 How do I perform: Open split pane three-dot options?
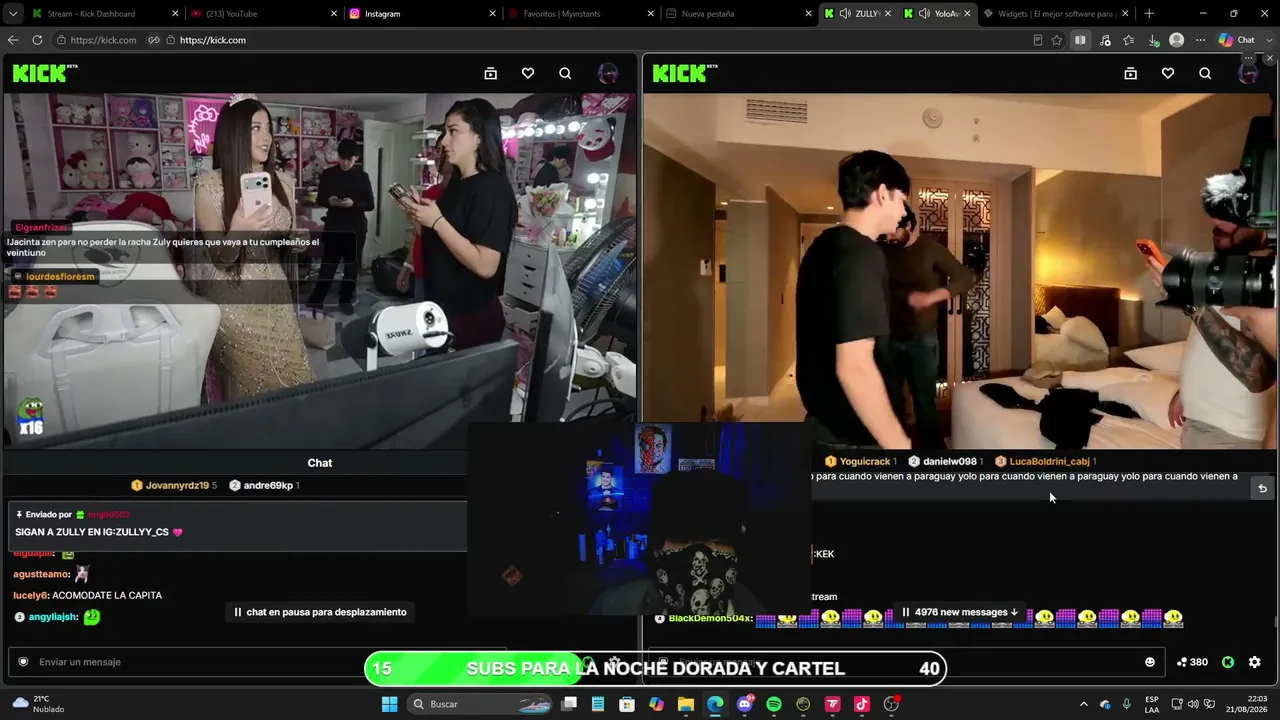point(1249,59)
